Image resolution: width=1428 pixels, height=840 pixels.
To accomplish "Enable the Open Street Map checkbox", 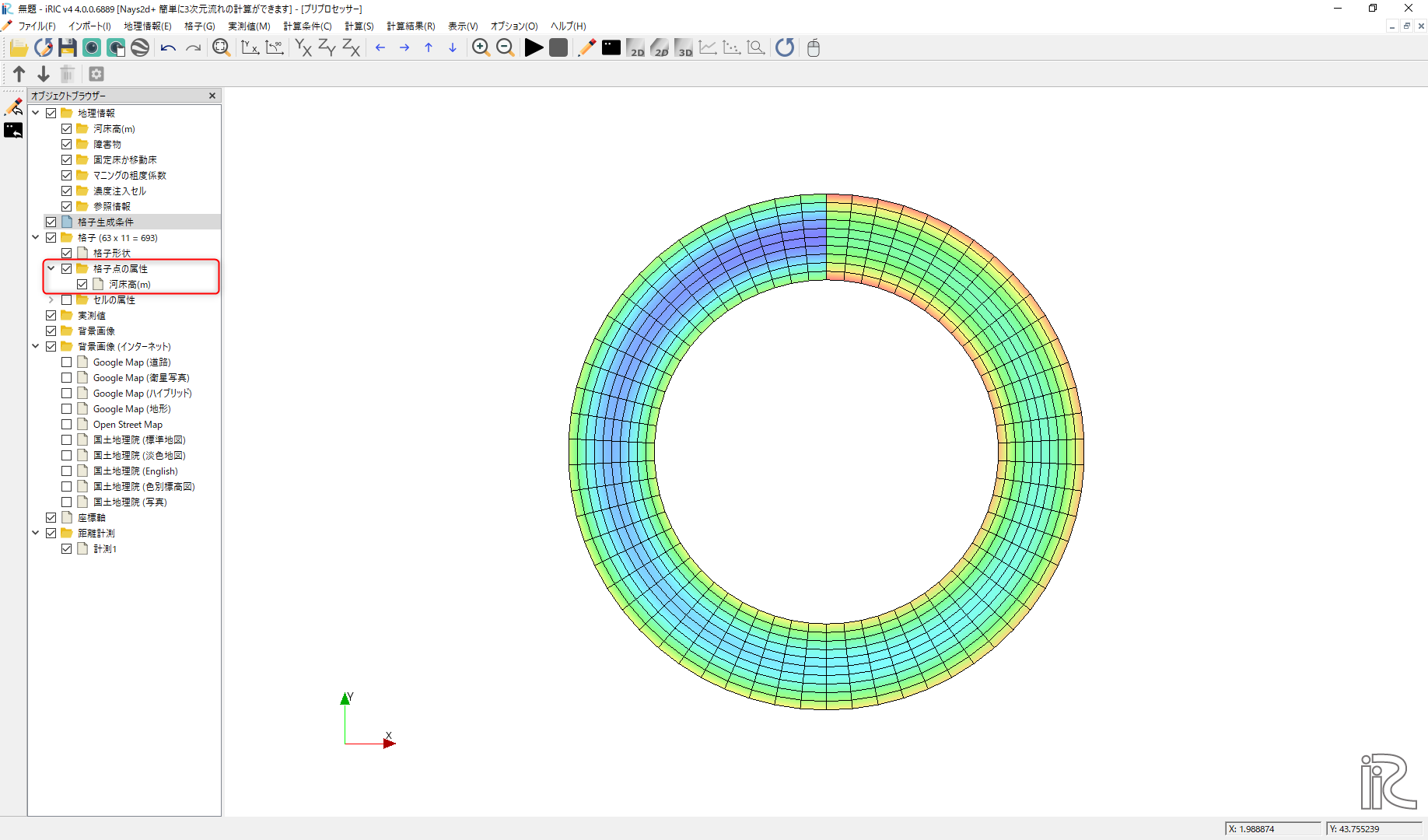I will pos(66,425).
